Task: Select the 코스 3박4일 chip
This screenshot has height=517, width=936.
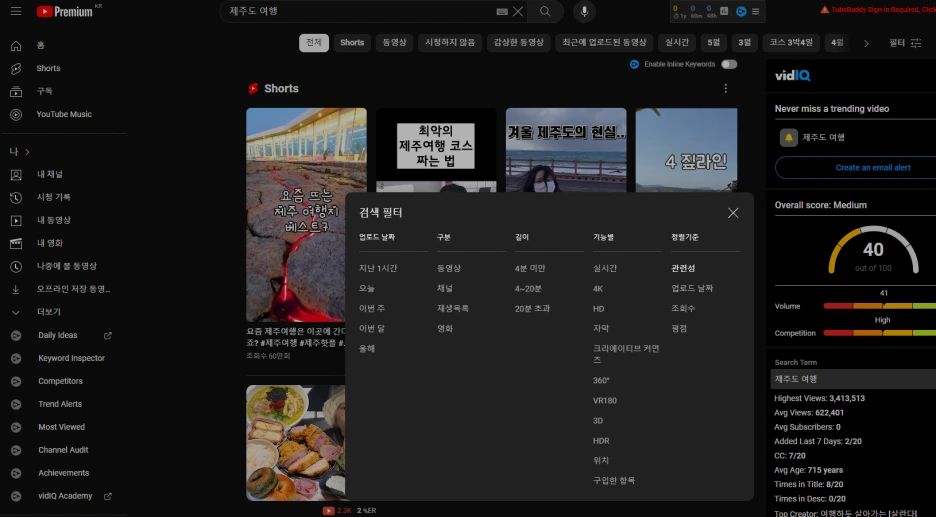Action: [791, 42]
